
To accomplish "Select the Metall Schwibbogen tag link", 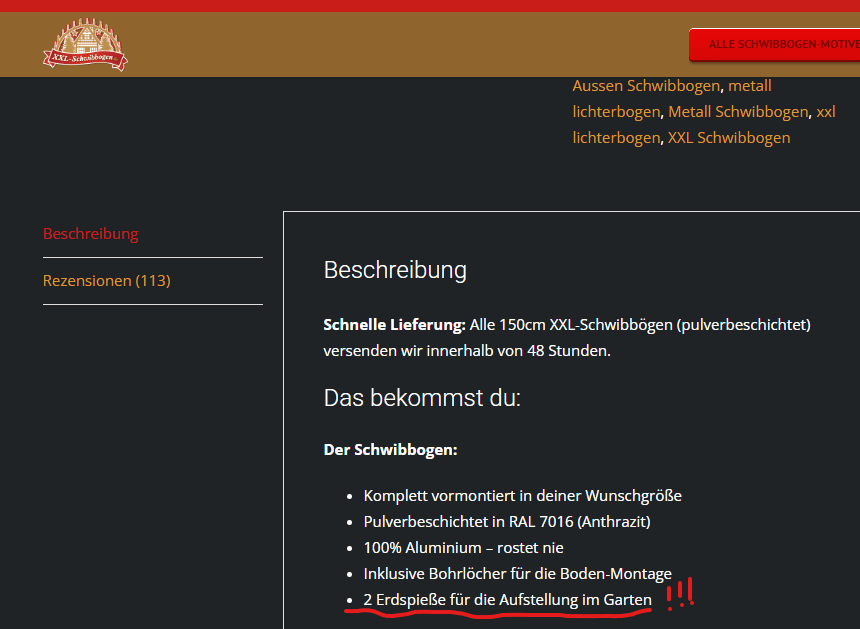I will click(x=738, y=112).
